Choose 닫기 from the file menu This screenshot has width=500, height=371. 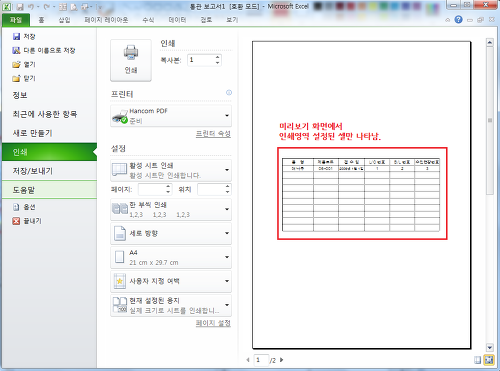[x=24, y=78]
